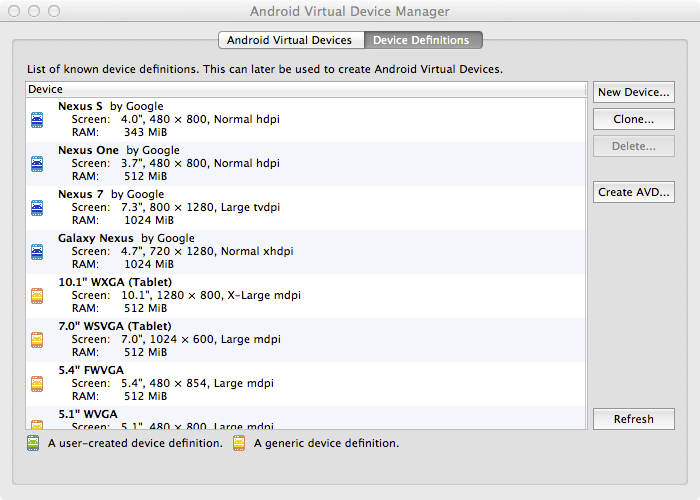Image resolution: width=700 pixels, height=500 pixels.
Task: Select the 10.1" WXGA (Tablet) entry
Action: coord(306,296)
